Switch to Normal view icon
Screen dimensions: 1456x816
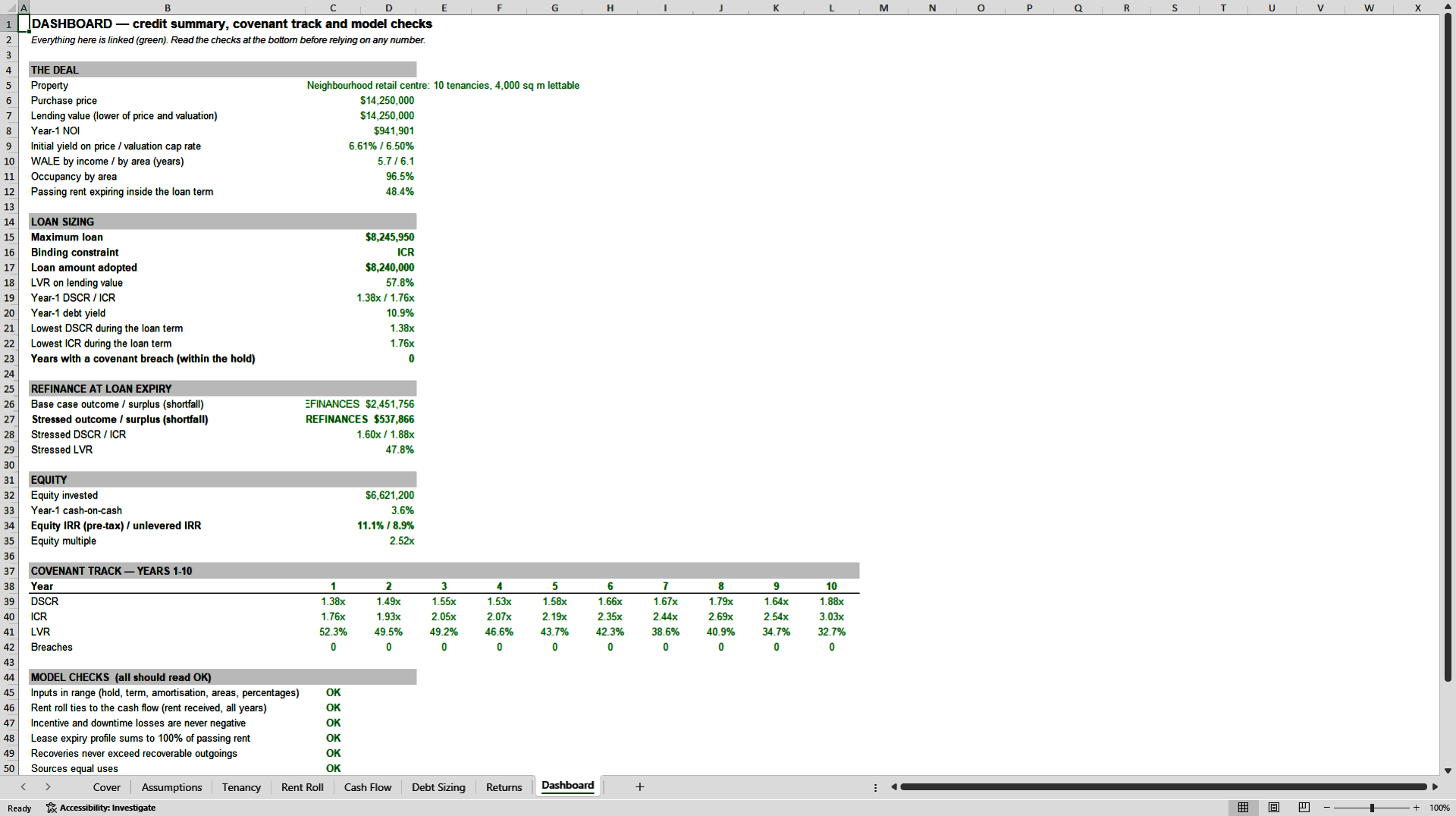(1243, 808)
